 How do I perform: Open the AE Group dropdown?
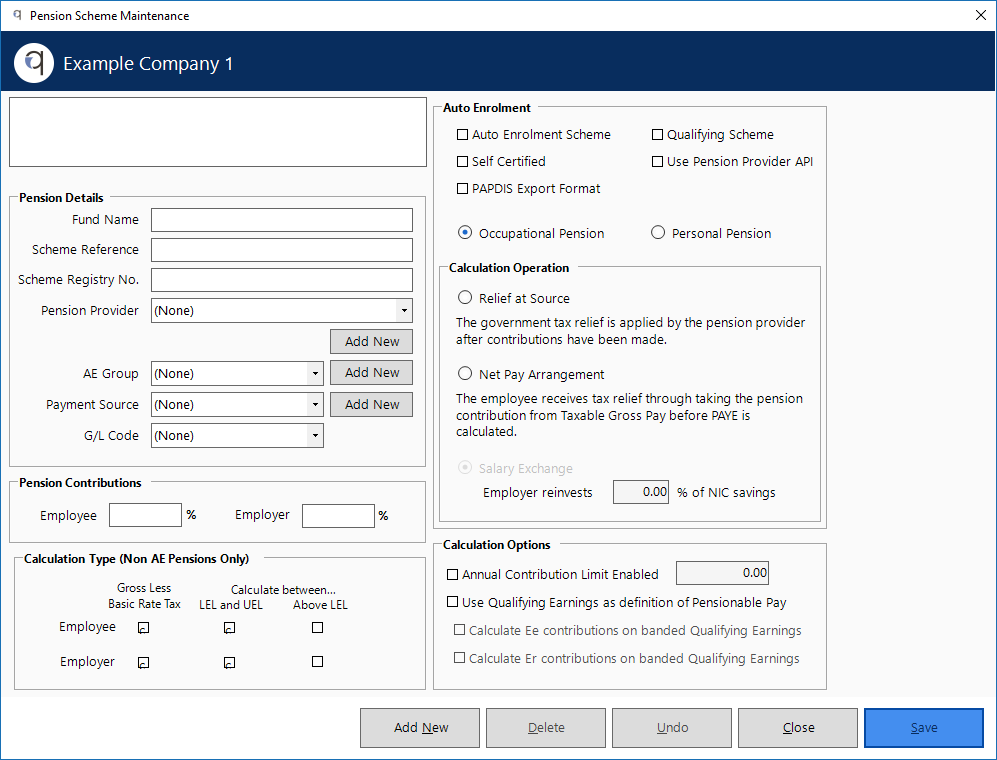[315, 373]
